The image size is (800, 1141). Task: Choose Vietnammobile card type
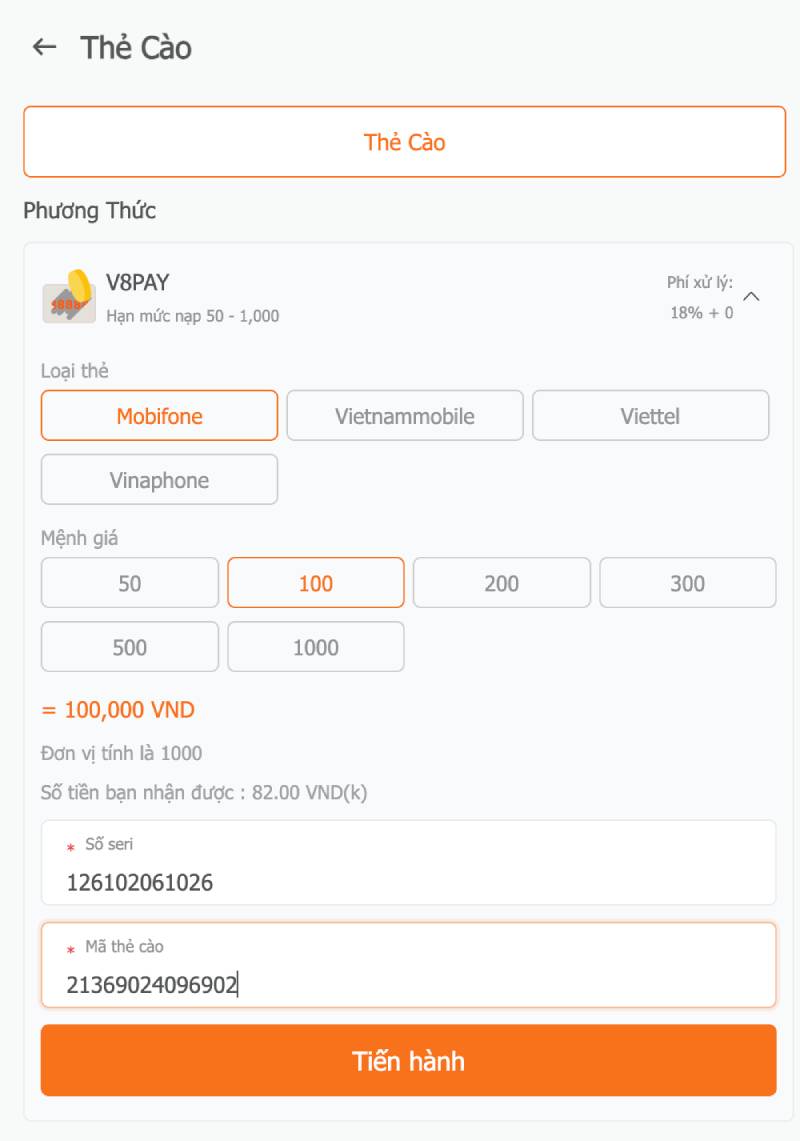pyautogui.click(x=404, y=416)
